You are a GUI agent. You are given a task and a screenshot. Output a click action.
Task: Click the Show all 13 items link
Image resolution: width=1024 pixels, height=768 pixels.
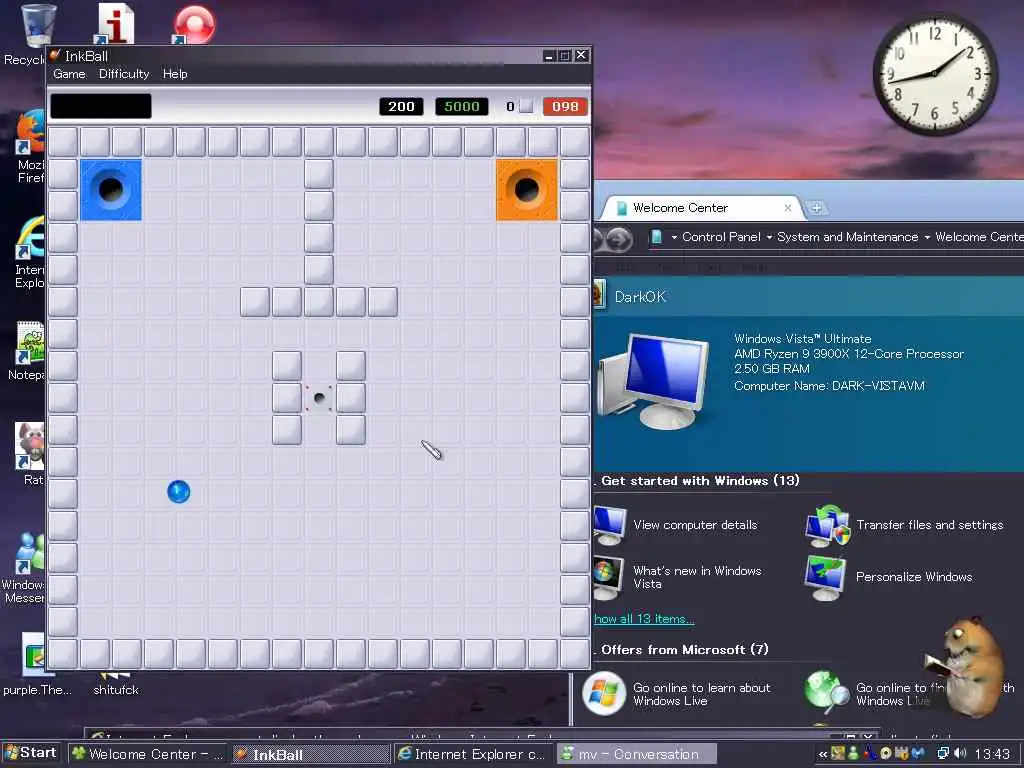644,618
